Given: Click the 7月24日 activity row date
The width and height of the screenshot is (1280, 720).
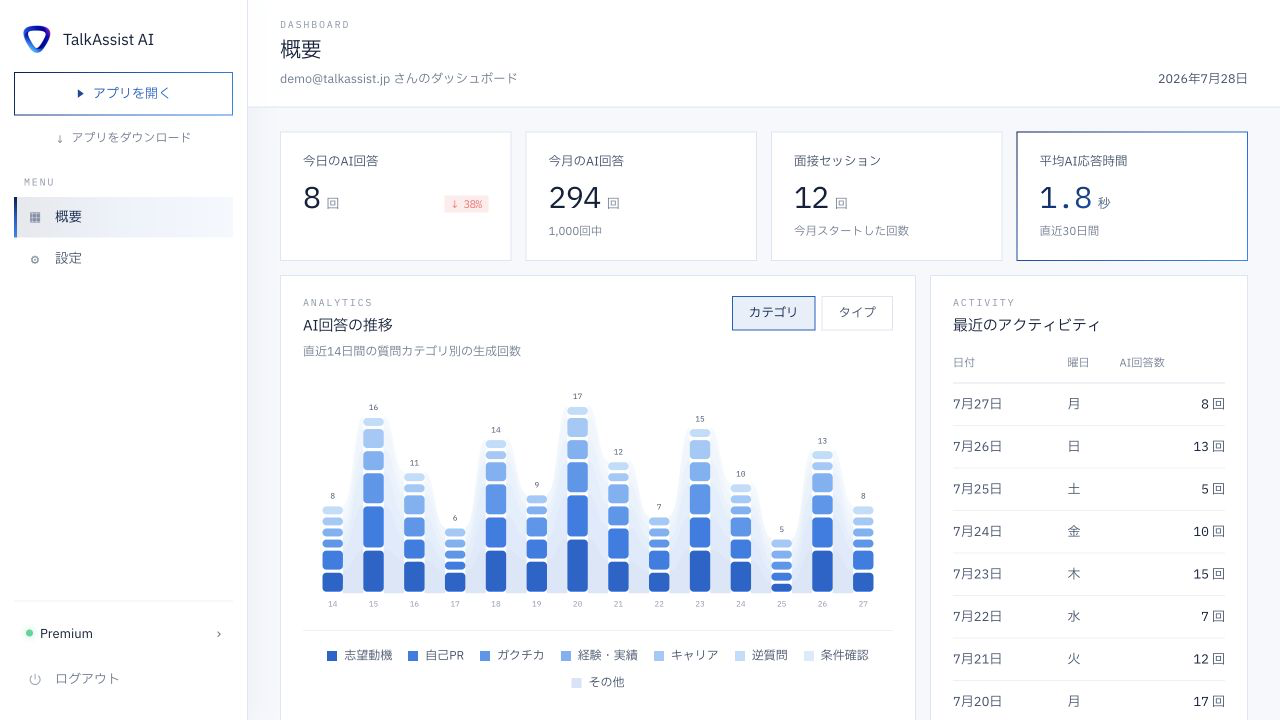Looking at the screenshot, I should click(977, 532).
